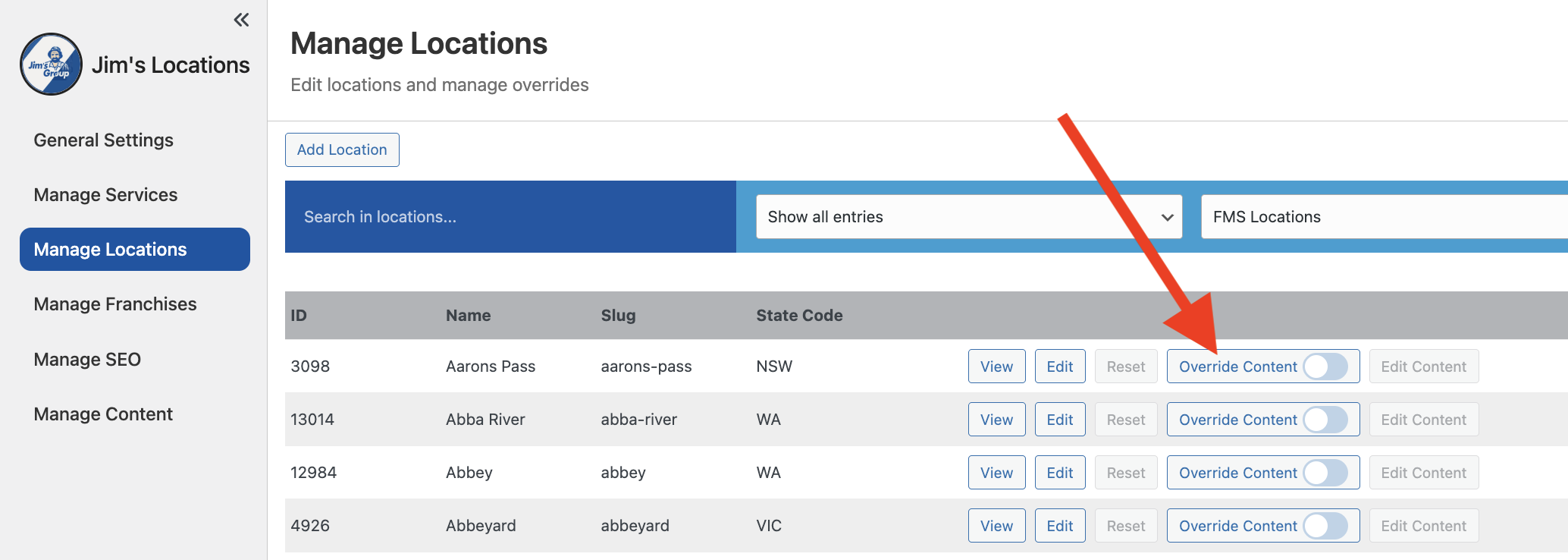Image resolution: width=1568 pixels, height=560 pixels.
Task: Focus the Search in locations field
Action: click(510, 217)
